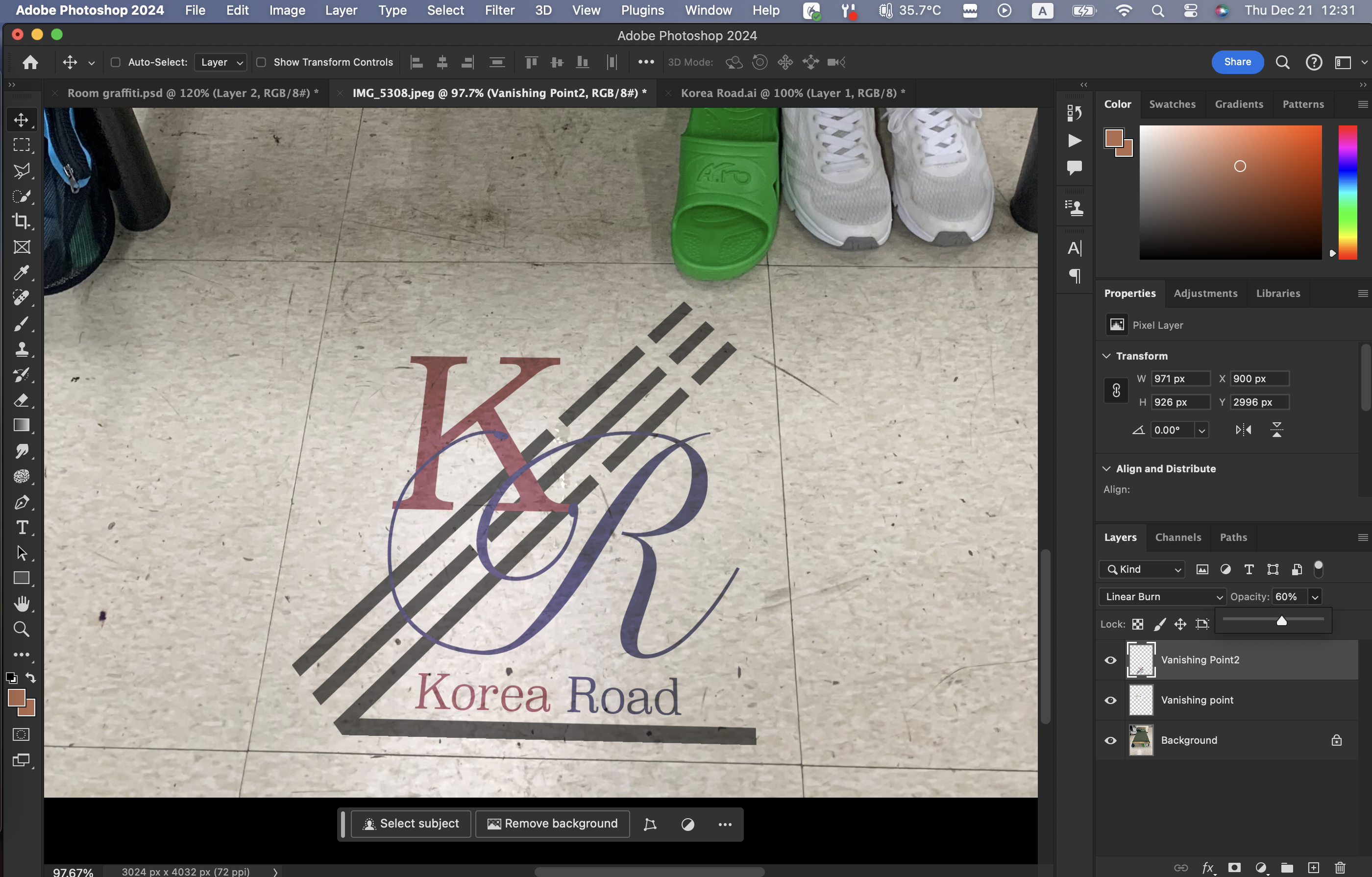
Task: Collapse the Transform section
Action: 1106,356
